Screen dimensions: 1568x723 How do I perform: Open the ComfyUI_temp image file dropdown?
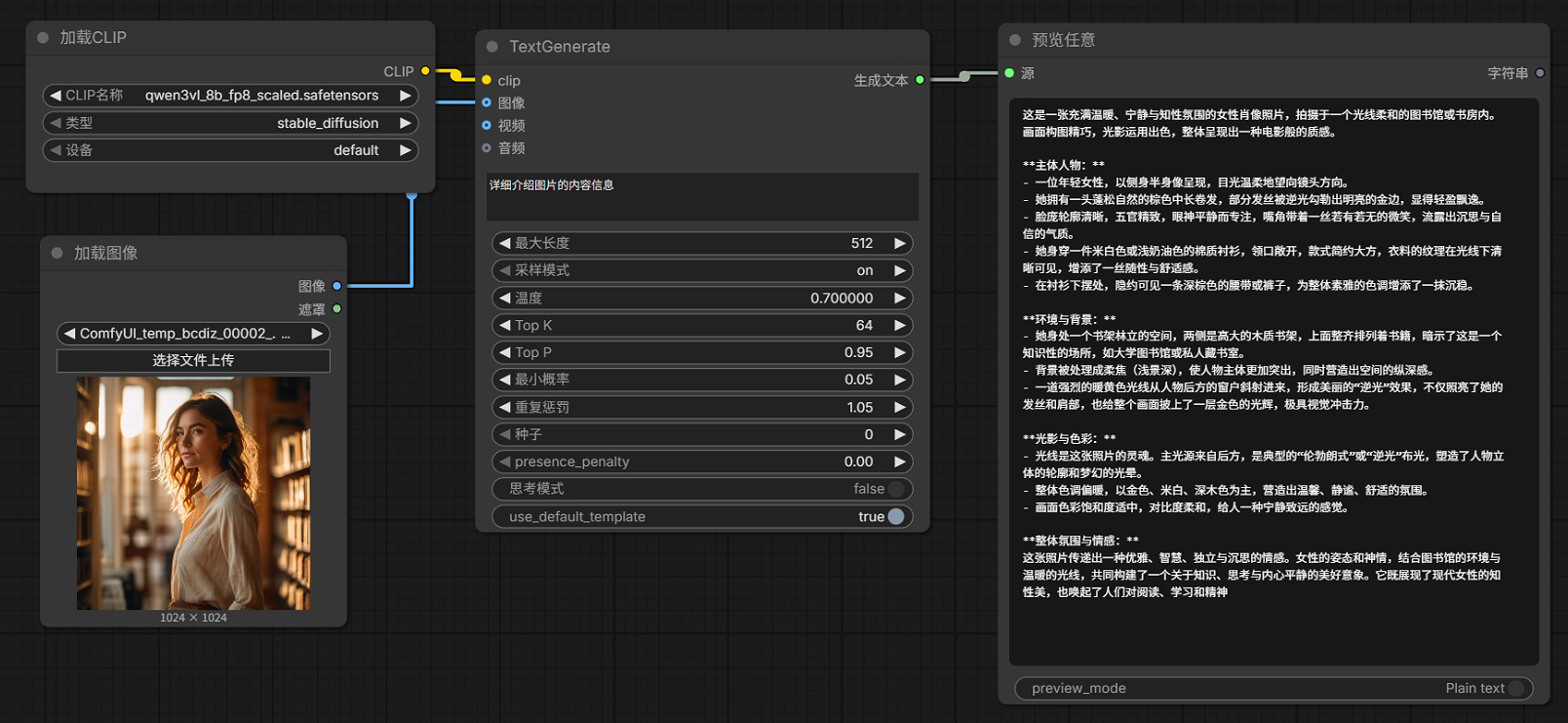click(193, 334)
